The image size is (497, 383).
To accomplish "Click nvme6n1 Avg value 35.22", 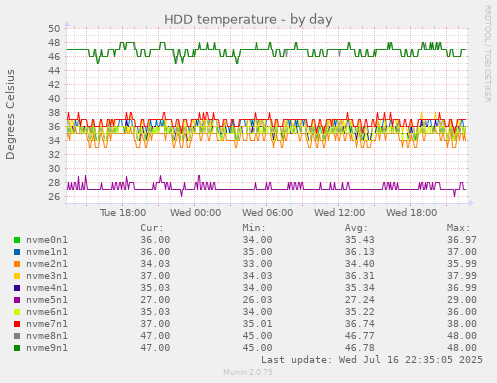I will pyautogui.click(x=359, y=312).
